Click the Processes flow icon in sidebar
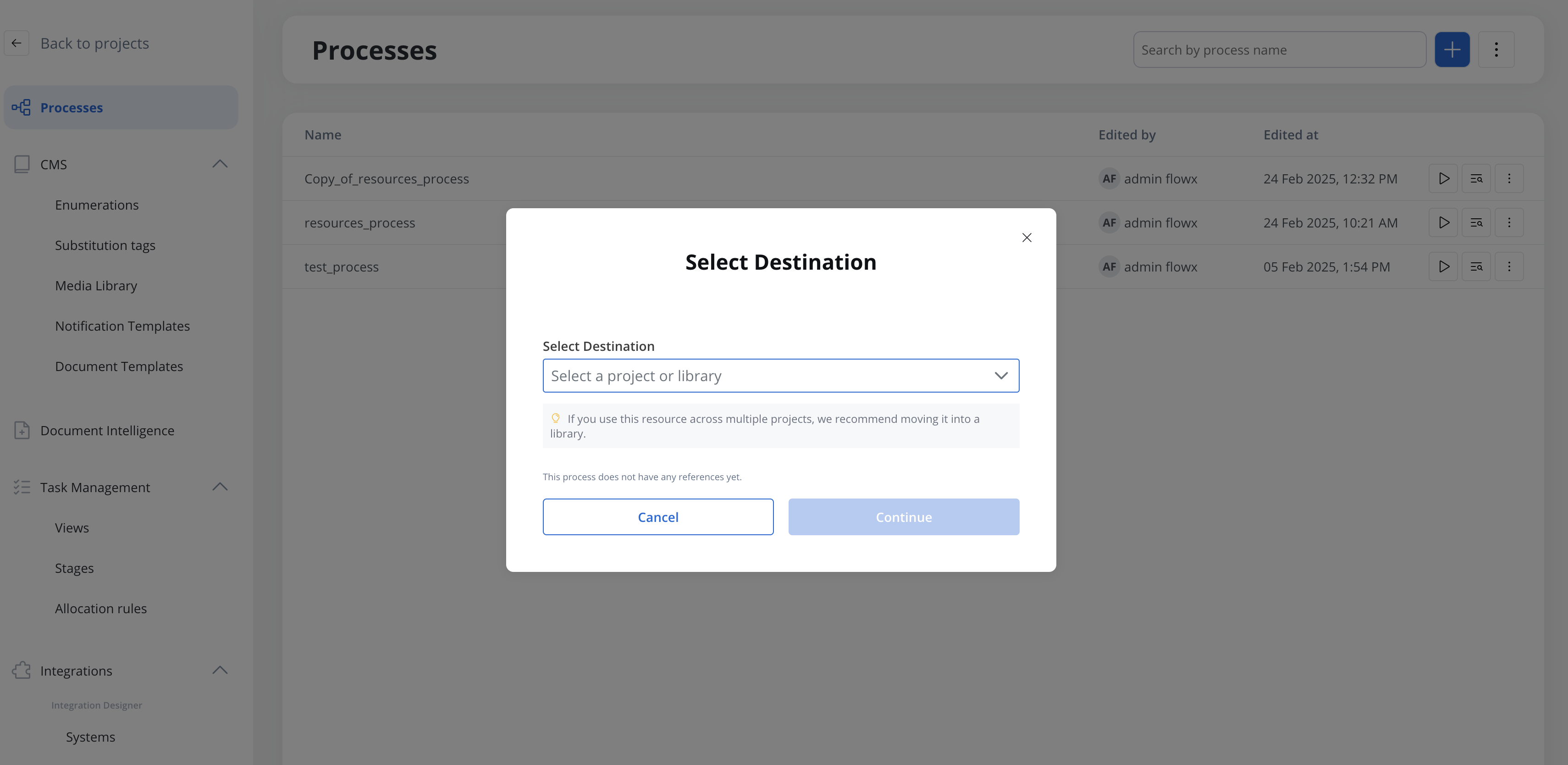1568x765 pixels. (x=21, y=108)
